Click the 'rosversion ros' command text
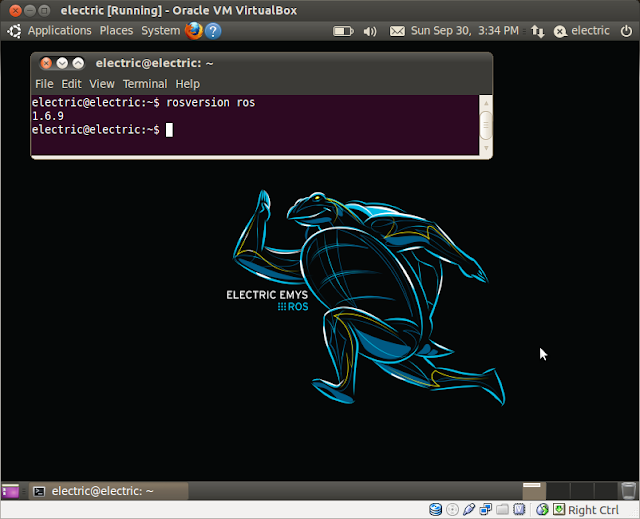Screen dimensions: 640x519 coord(211,102)
